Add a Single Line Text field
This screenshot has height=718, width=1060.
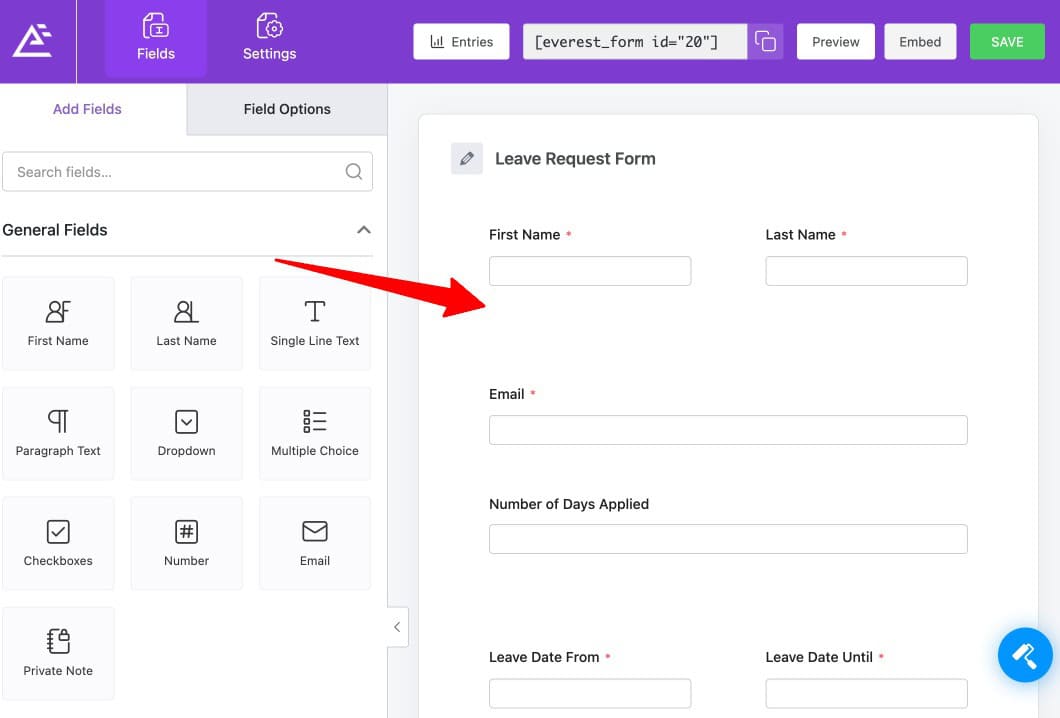(x=315, y=323)
